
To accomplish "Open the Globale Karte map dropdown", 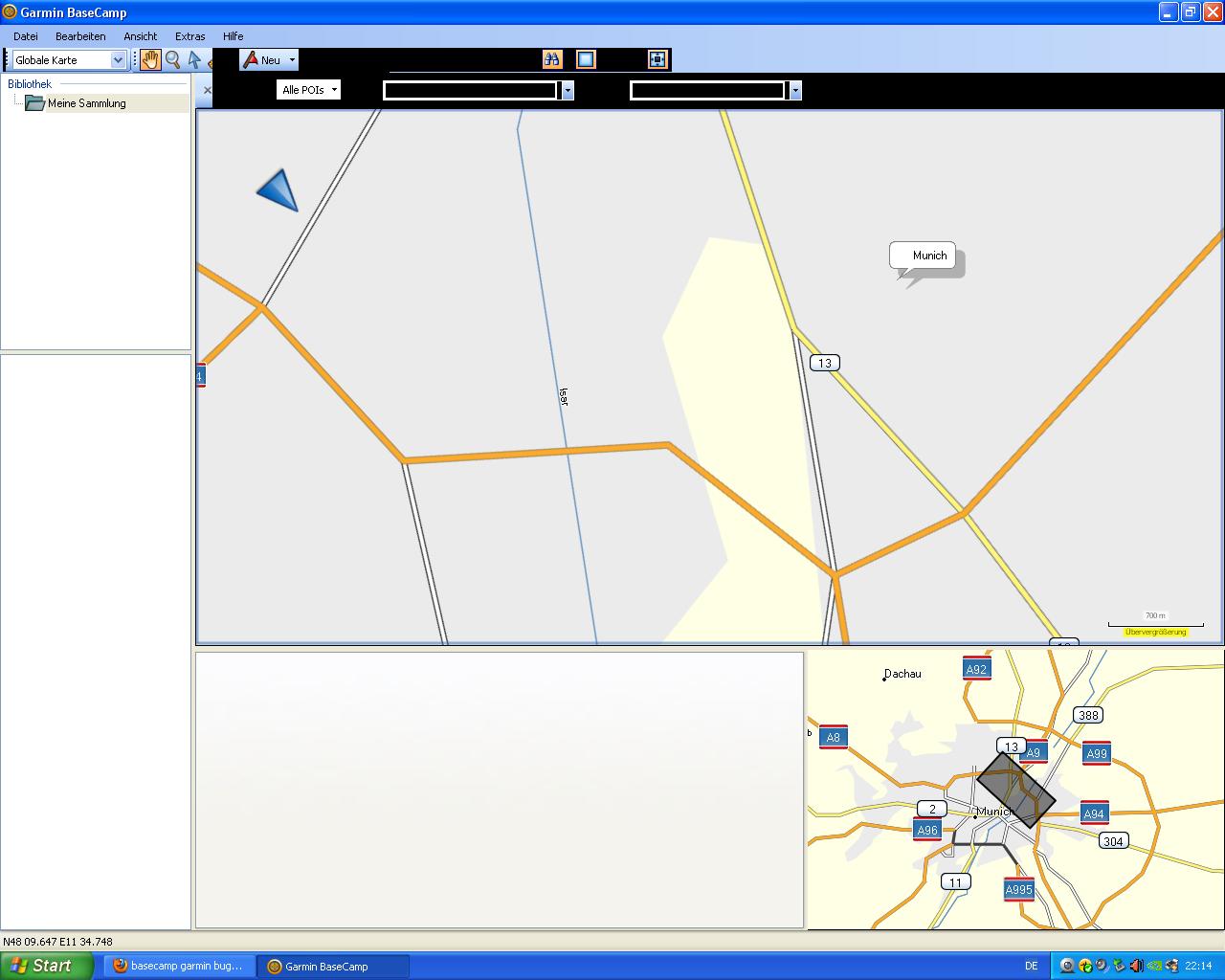I will [x=118, y=60].
